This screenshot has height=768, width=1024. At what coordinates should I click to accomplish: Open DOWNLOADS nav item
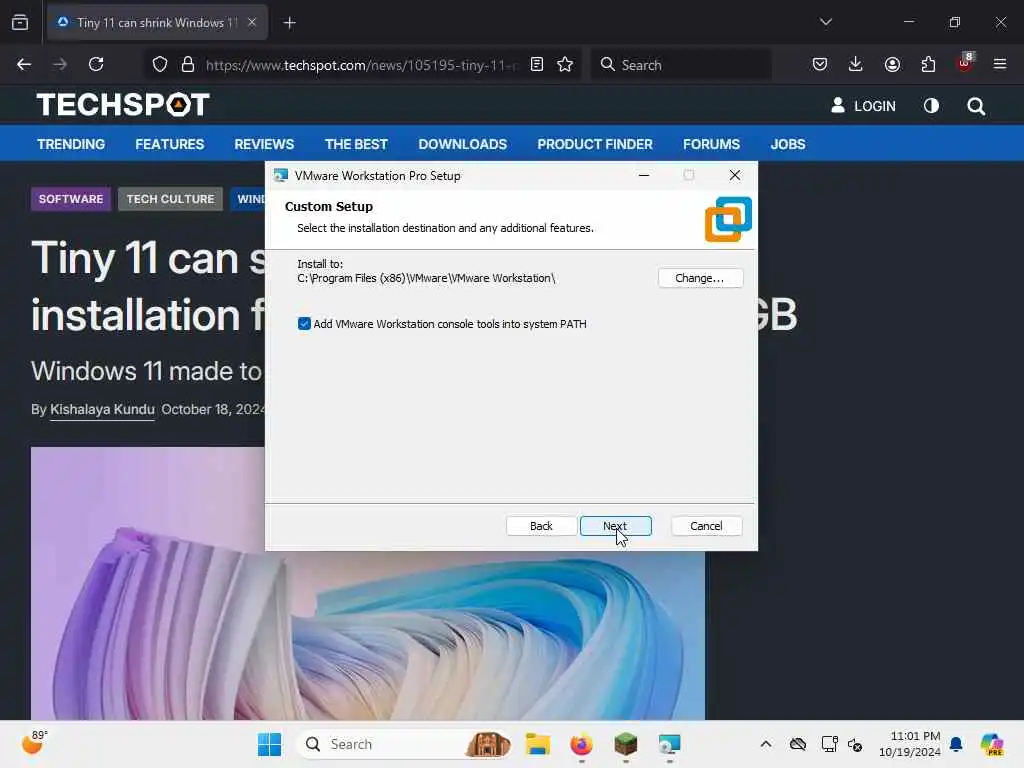pos(463,144)
